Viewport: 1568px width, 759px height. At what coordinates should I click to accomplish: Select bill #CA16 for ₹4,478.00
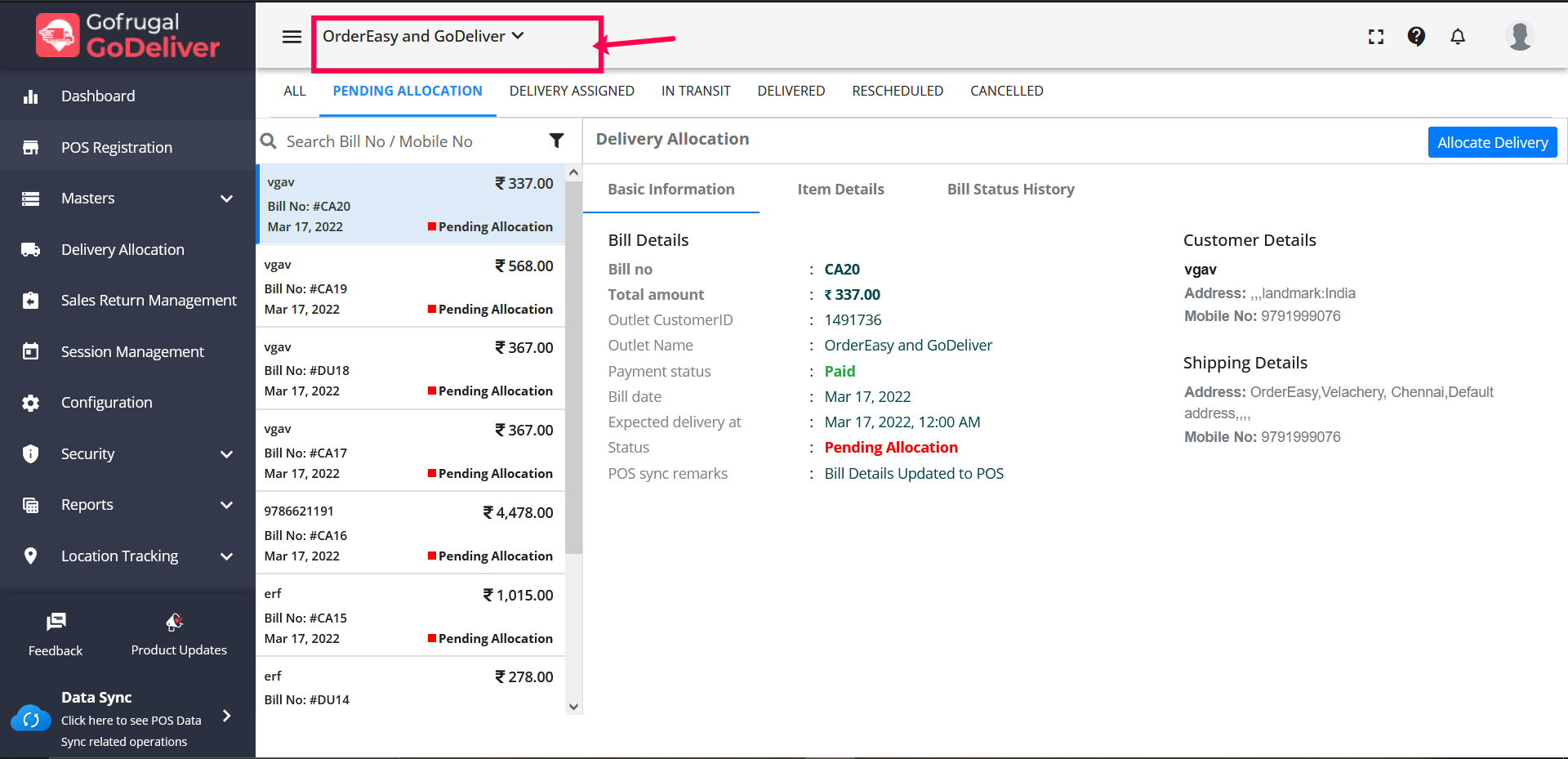[x=411, y=534]
